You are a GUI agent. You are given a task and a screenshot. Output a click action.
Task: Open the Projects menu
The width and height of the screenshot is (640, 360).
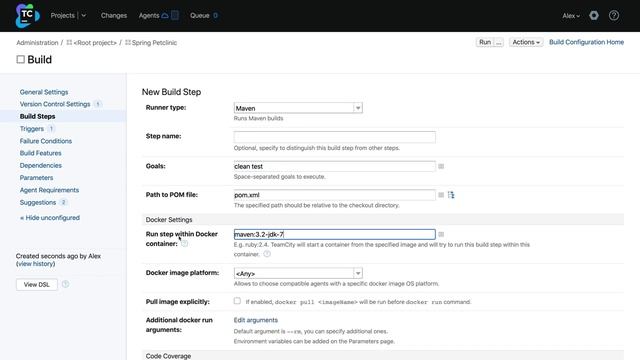[x=62, y=16]
